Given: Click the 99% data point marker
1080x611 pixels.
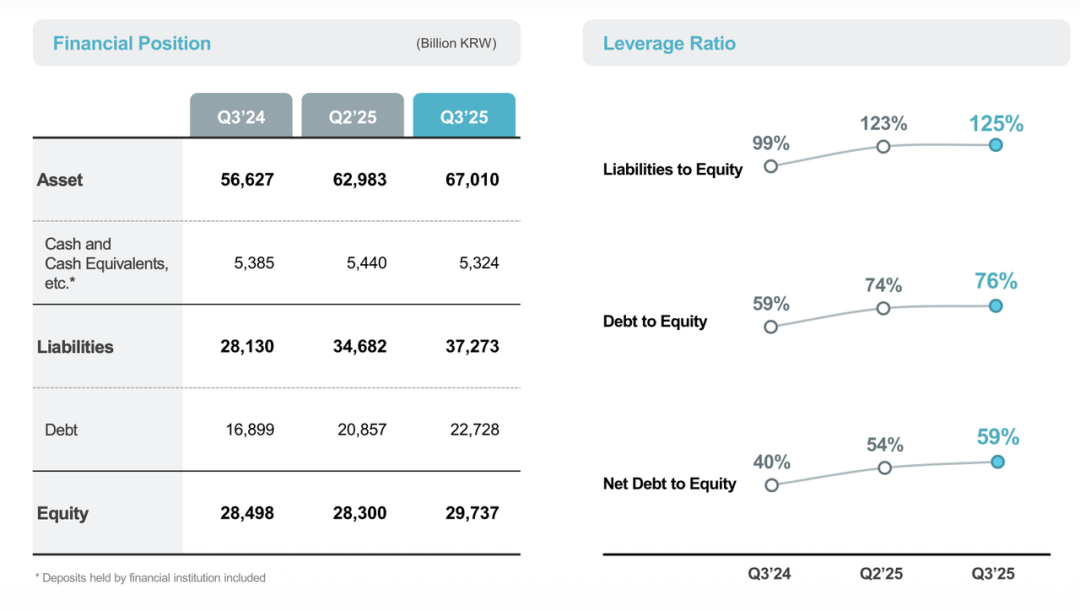Looking at the screenshot, I should click(x=770, y=166).
